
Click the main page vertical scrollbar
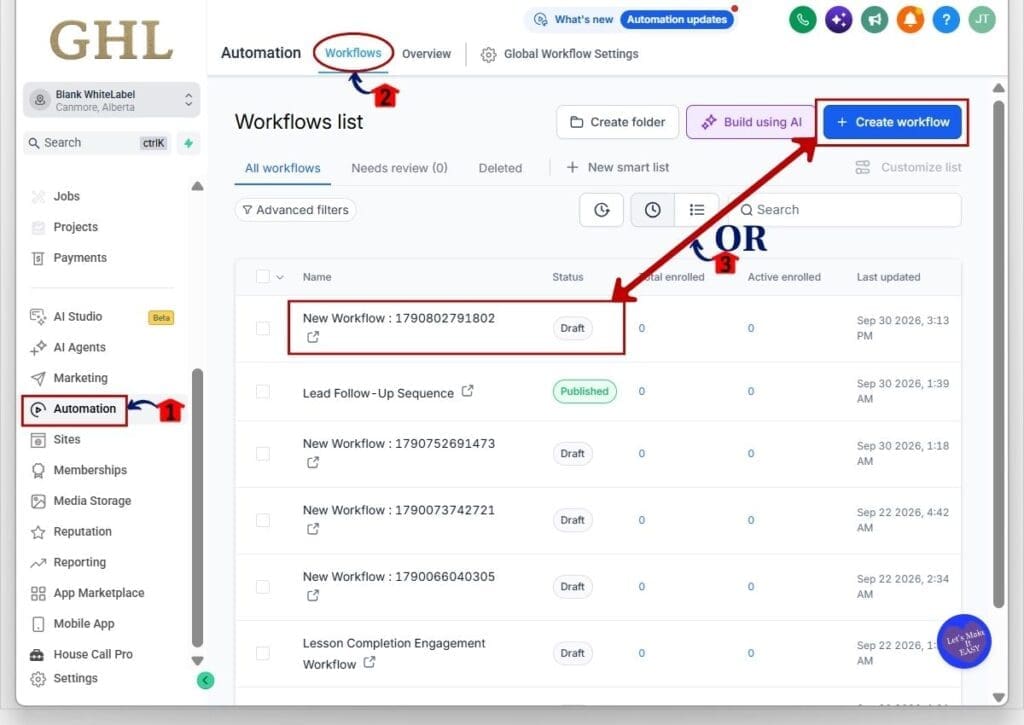tap(999, 353)
